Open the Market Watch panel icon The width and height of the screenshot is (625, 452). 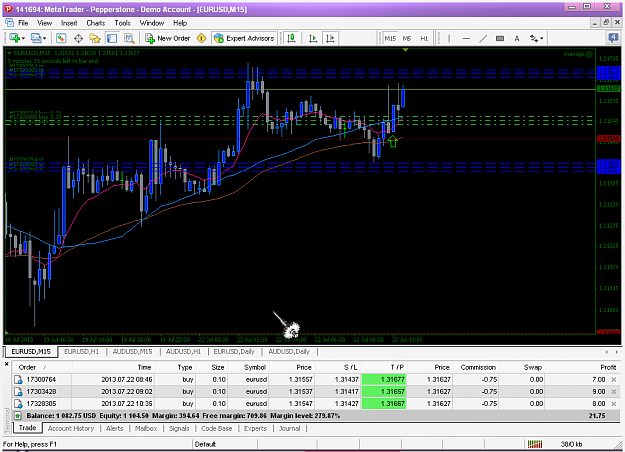pos(61,38)
